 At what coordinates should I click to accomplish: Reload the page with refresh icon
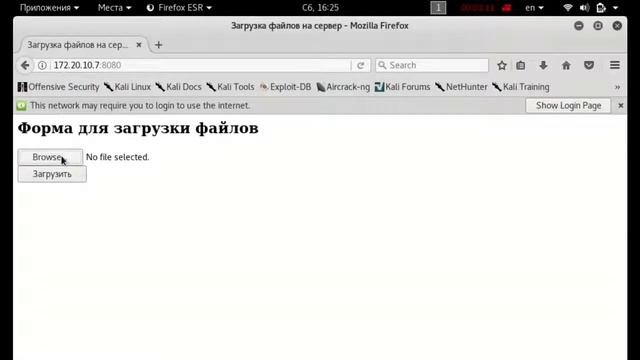tap(360, 65)
